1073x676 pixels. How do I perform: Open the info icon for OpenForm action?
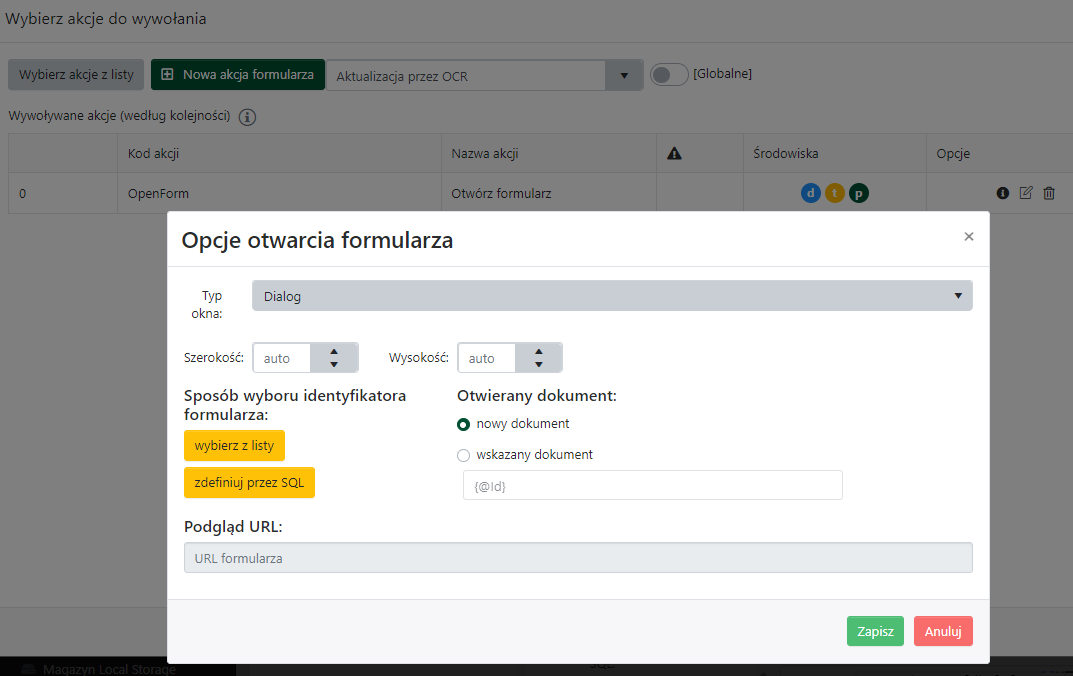coord(1002,192)
